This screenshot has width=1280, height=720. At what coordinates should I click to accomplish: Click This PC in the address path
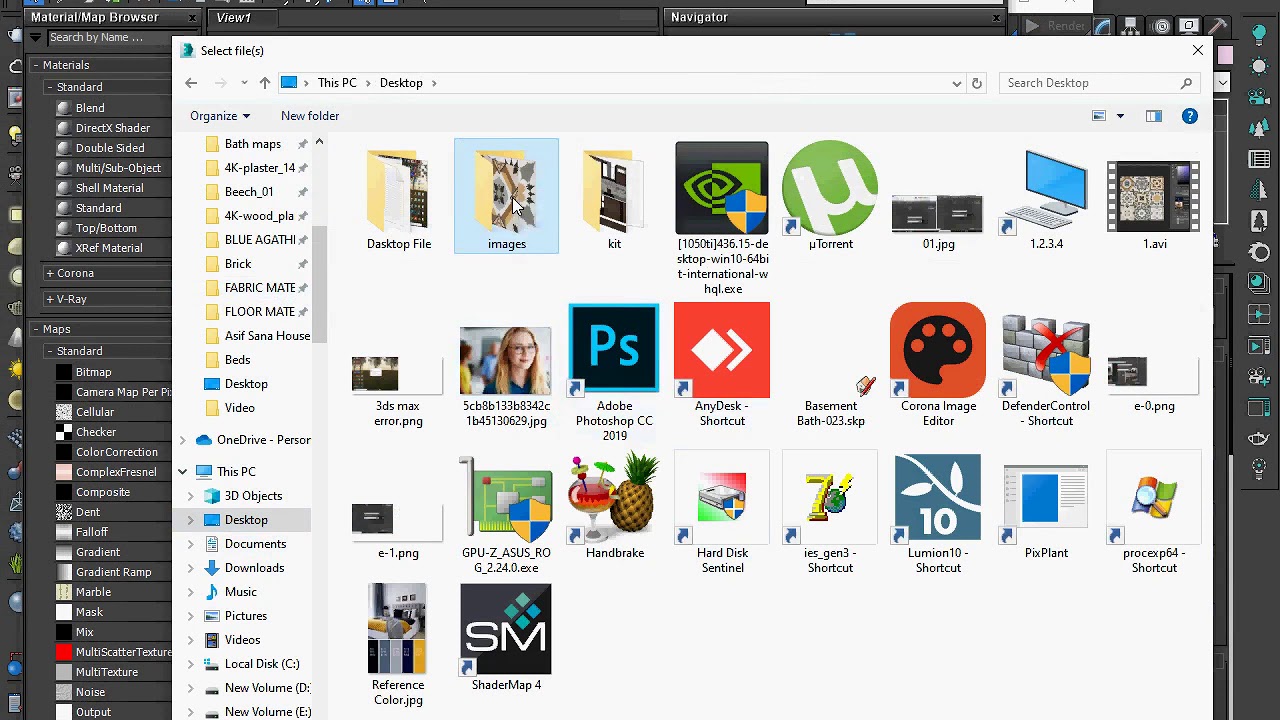pos(337,83)
